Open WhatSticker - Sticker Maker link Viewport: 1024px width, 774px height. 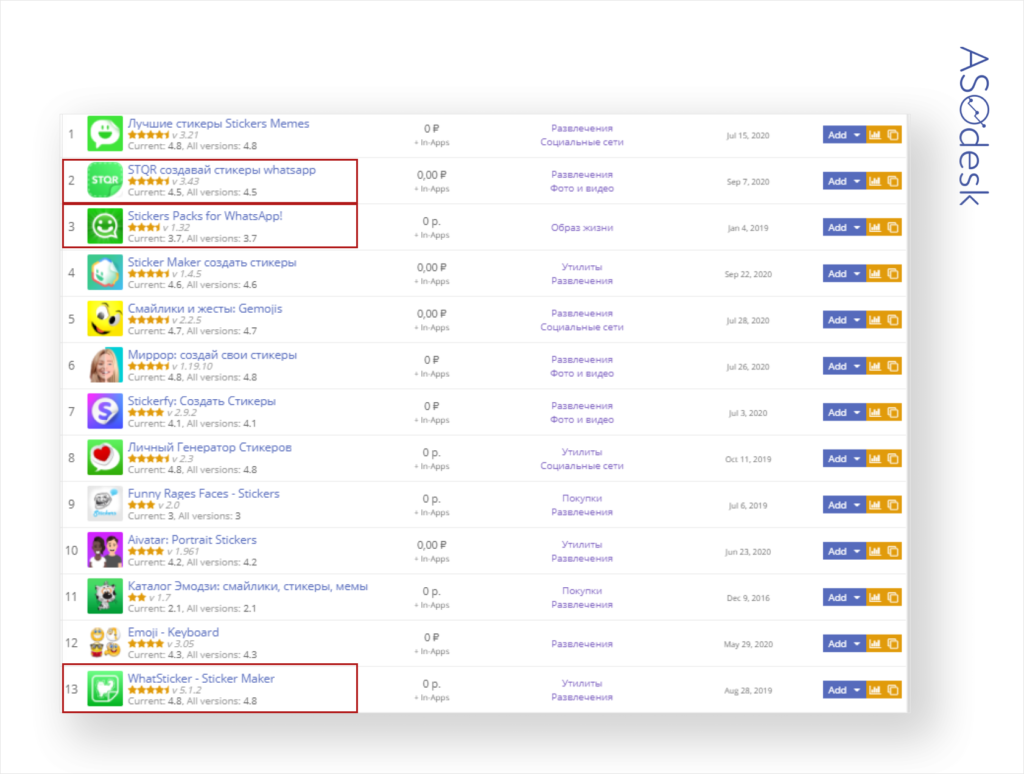[x=200, y=679]
